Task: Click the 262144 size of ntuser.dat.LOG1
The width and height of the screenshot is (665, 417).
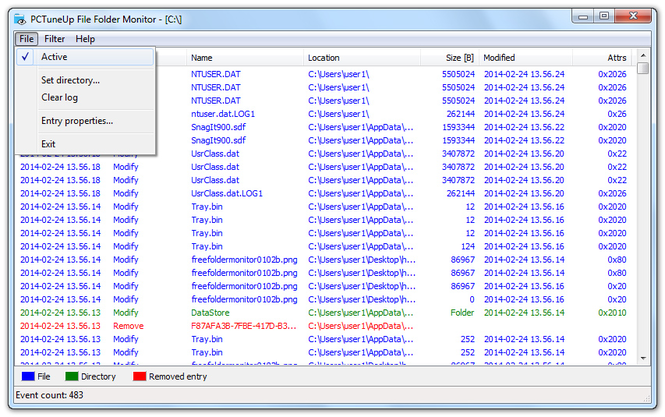Action: tap(460, 114)
